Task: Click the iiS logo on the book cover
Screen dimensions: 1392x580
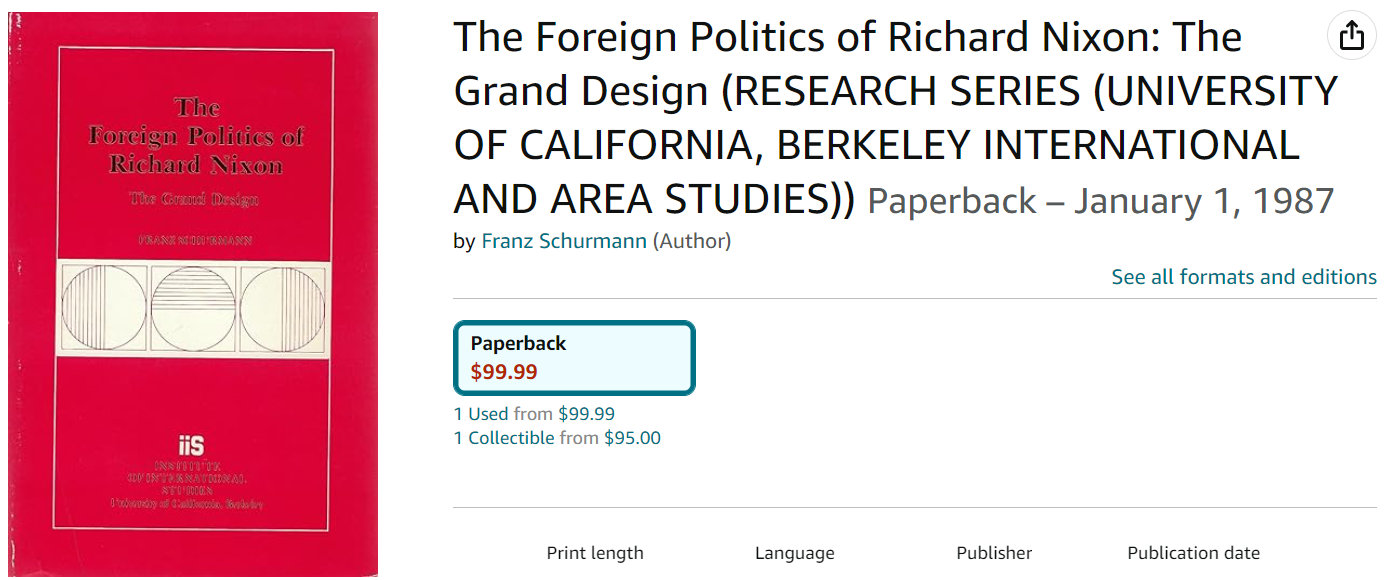Action: pyautogui.click(x=190, y=446)
